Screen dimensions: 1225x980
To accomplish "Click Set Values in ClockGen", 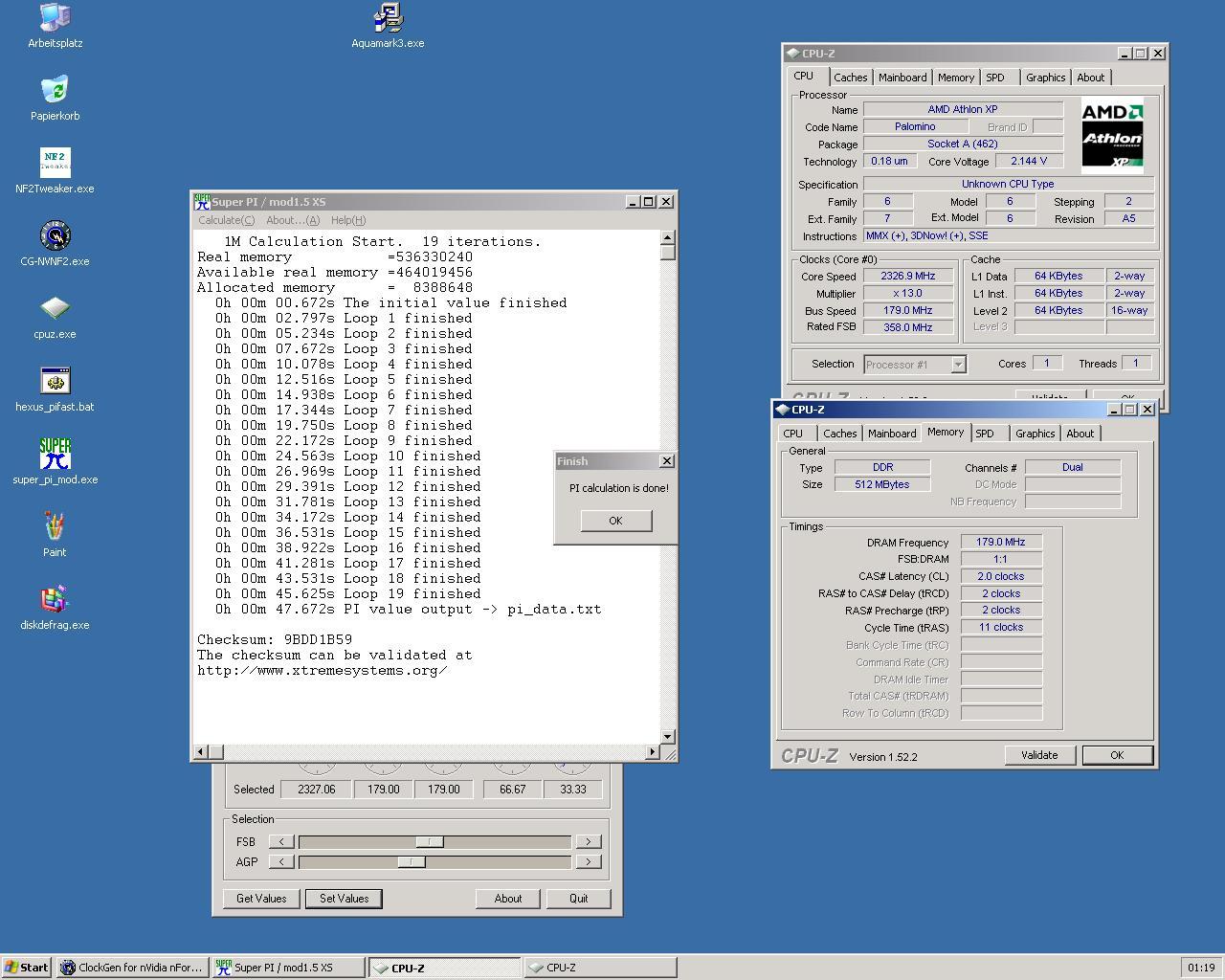I will (x=344, y=899).
